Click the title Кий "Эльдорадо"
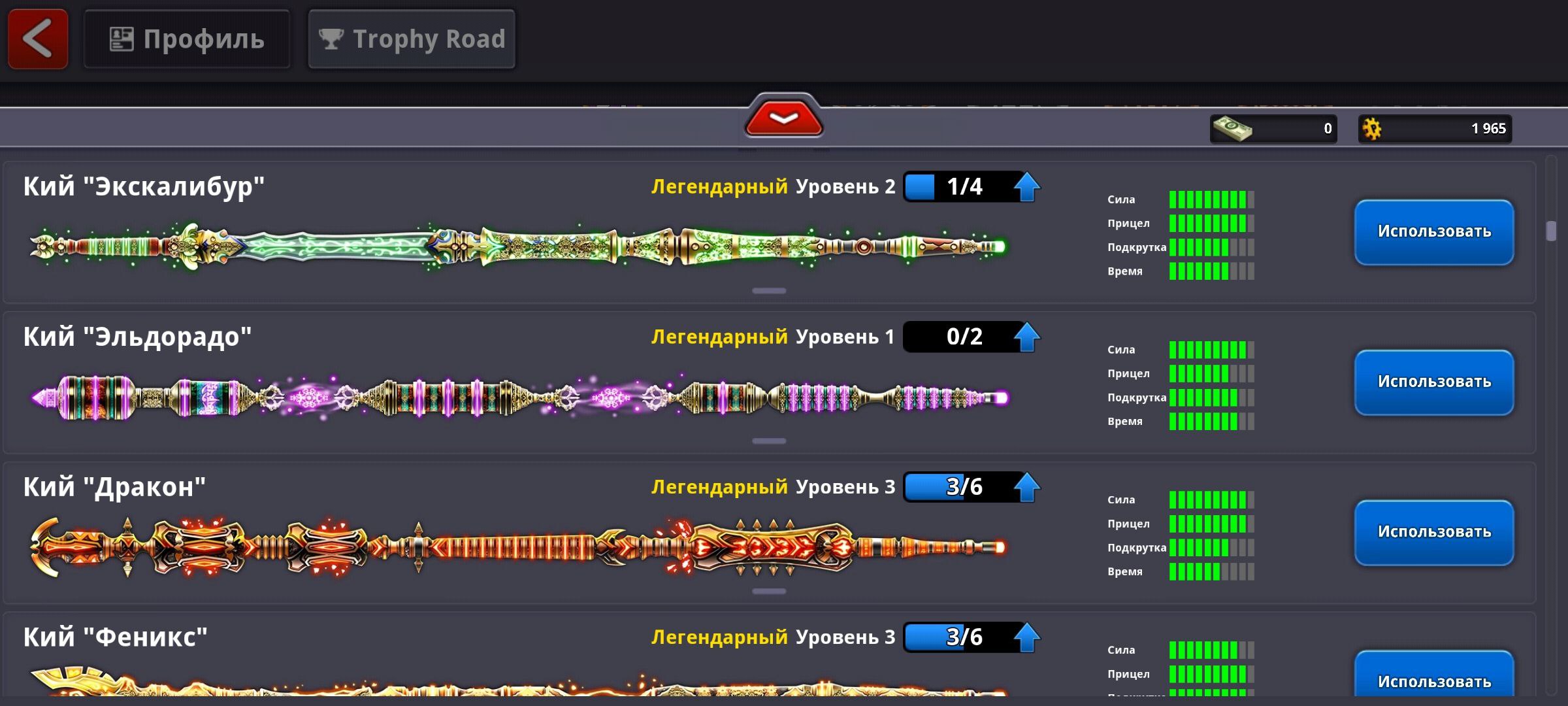1568x706 pixels. click(x=137, y=337)
